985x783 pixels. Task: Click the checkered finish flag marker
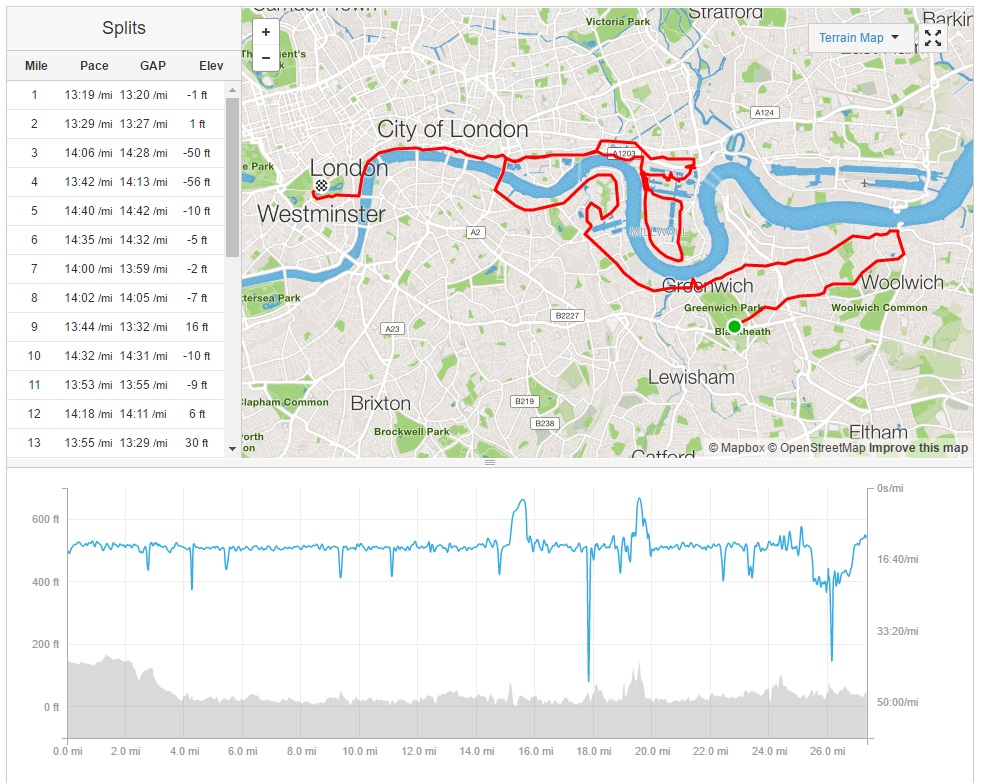322,185
